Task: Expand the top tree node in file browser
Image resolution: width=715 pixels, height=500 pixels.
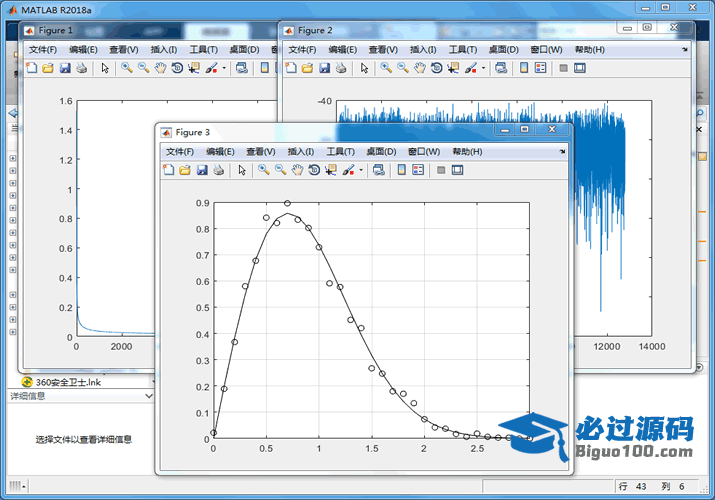Action: [x=12, y=157]
